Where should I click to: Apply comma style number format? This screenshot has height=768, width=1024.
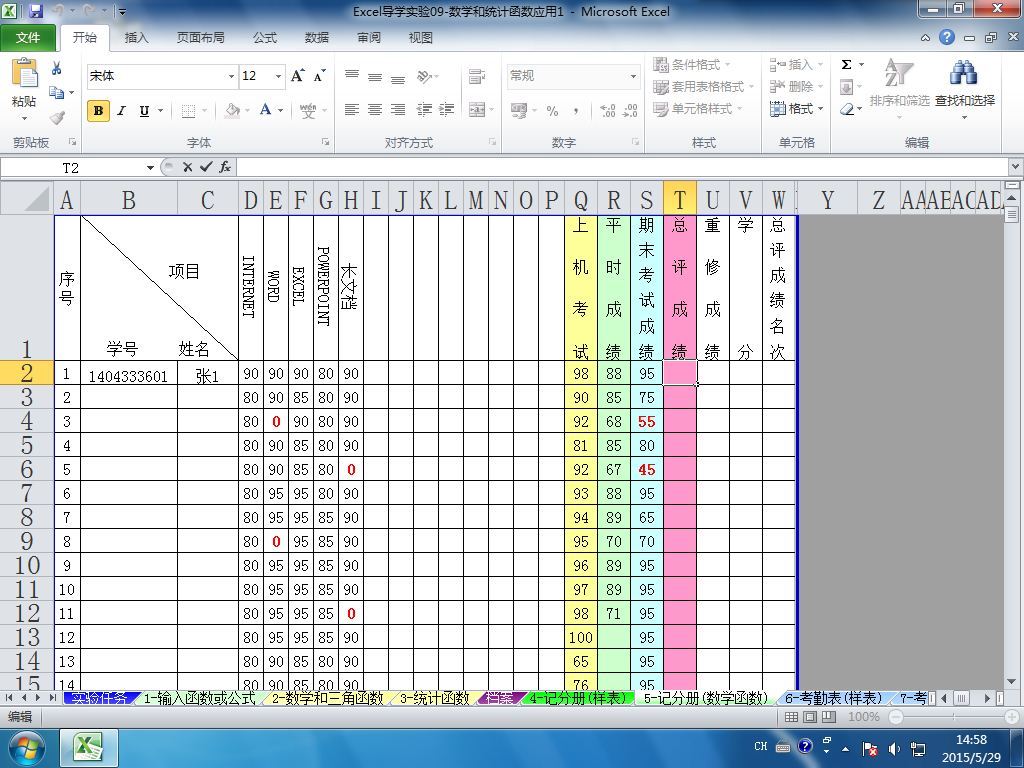pyautogui.click(x=575, y=110)
